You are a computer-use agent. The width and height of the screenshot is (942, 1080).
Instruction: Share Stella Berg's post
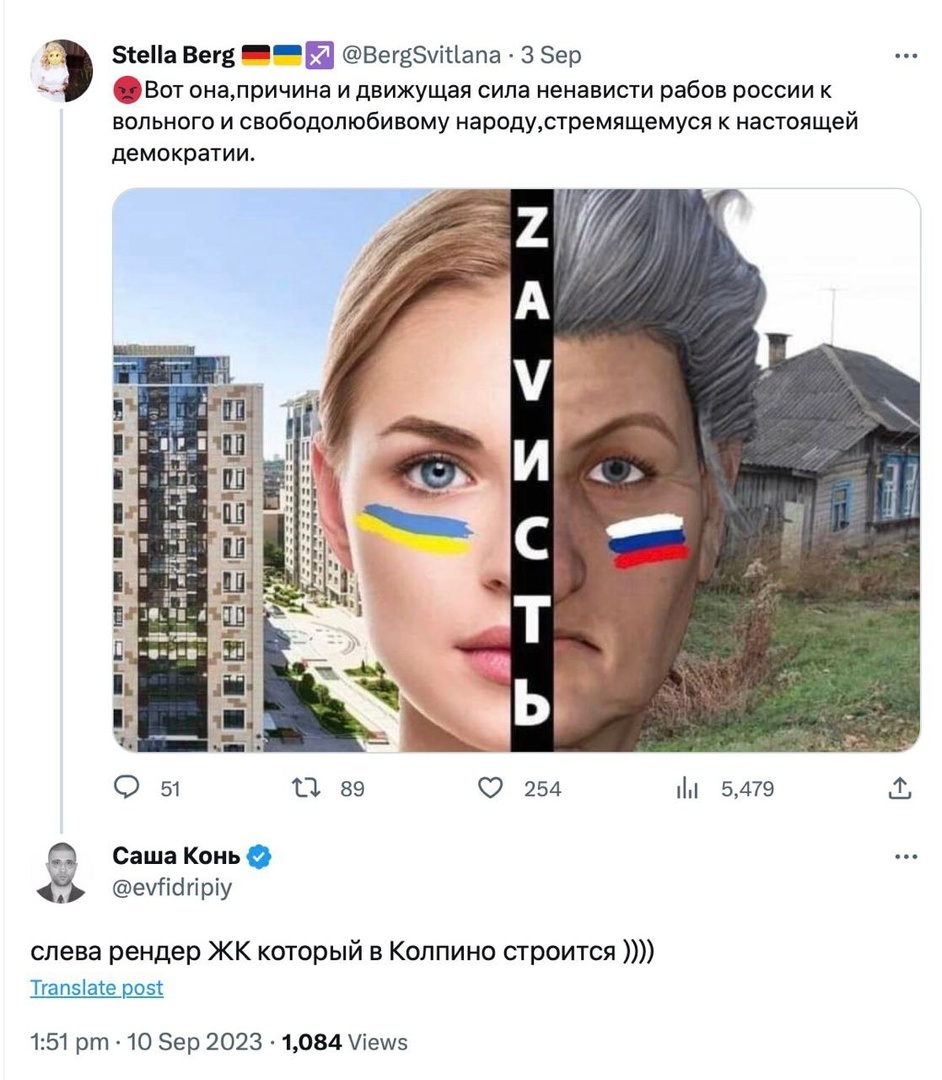[x=899, y=787]
